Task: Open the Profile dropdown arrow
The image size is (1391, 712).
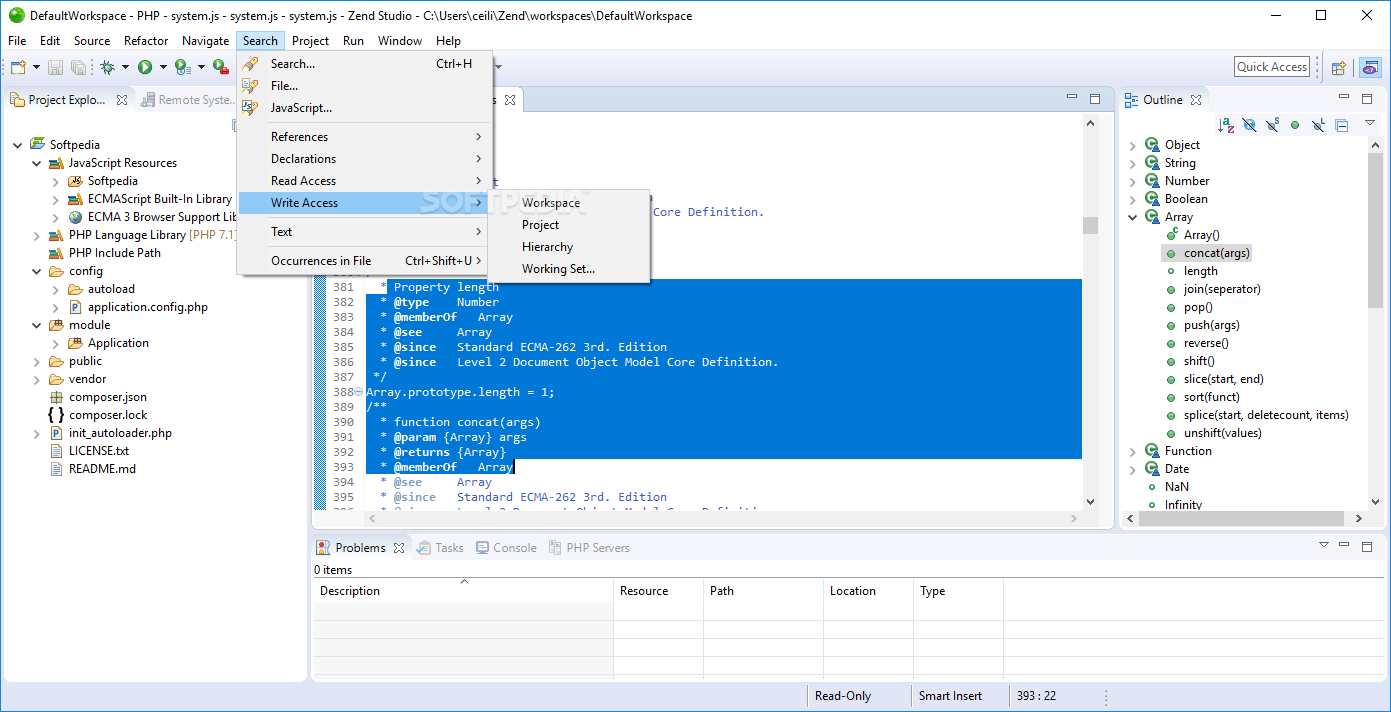Action: point(201,67)
